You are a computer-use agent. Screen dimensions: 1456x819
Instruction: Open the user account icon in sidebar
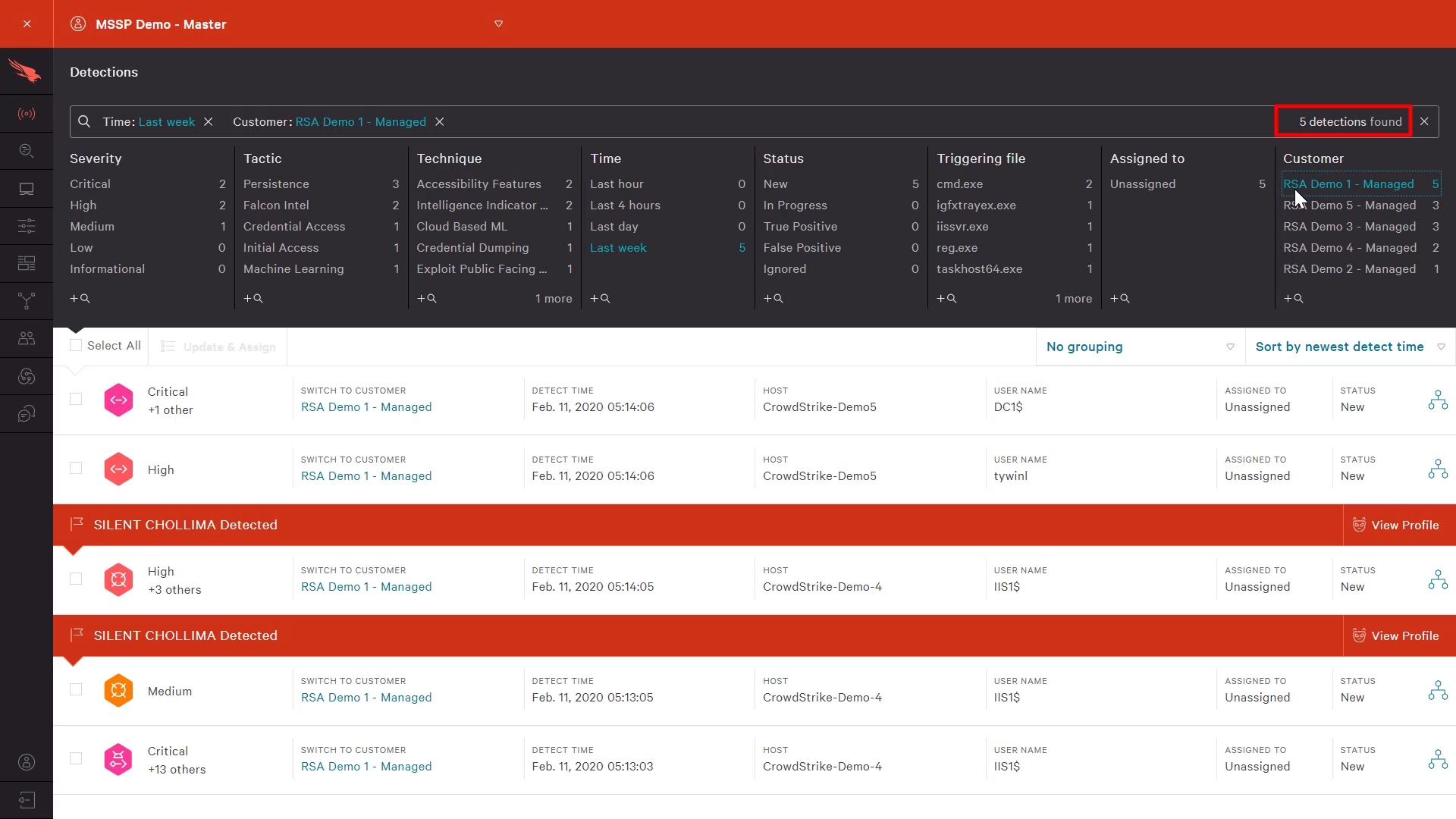tap(27, 762)
